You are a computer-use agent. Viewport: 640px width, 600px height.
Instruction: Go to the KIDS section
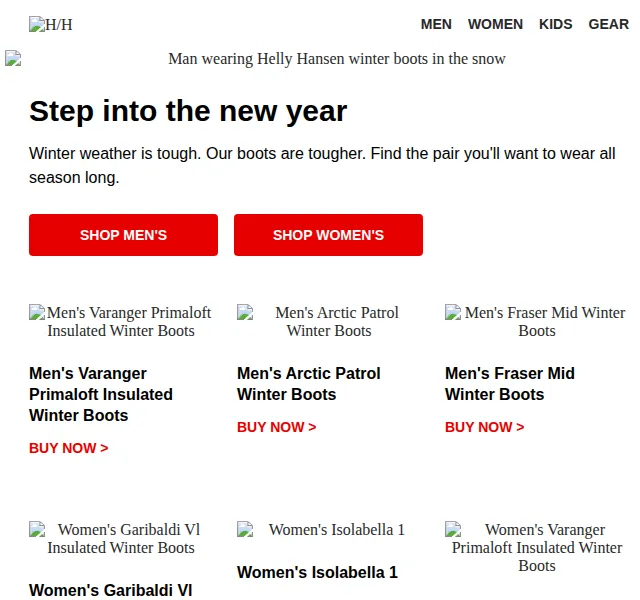click(556, 24)
